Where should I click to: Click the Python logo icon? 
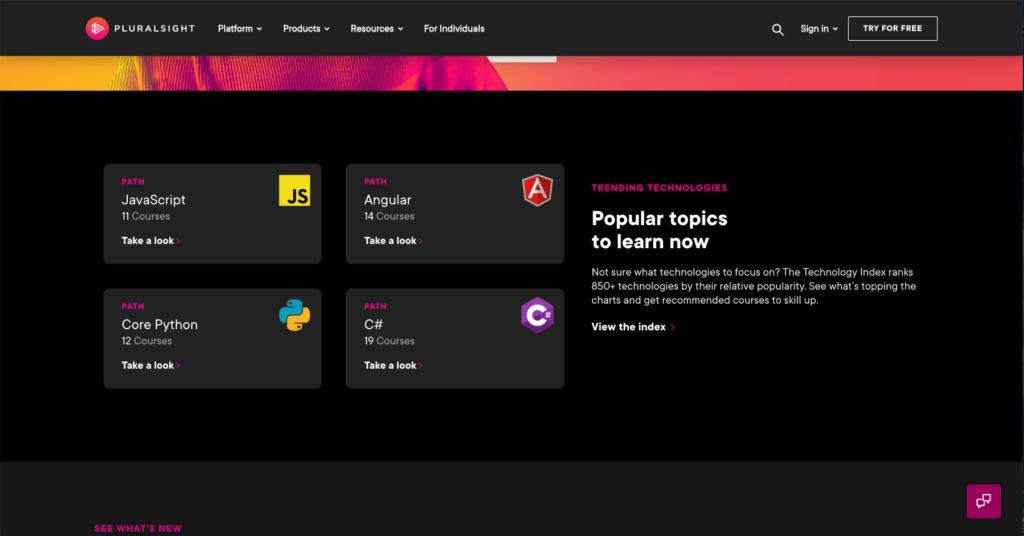coord(295,315)
